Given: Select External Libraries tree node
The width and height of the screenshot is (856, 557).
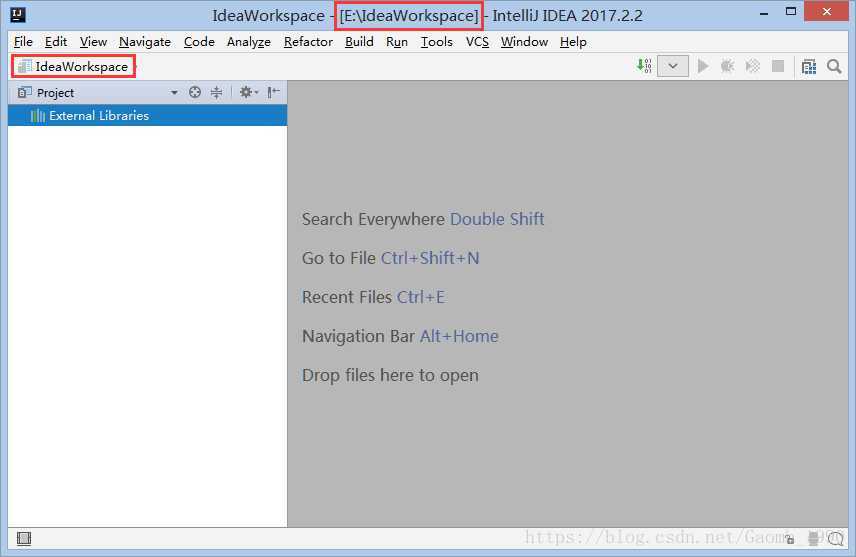Looking at the screenshot, I should pos(147,115).
